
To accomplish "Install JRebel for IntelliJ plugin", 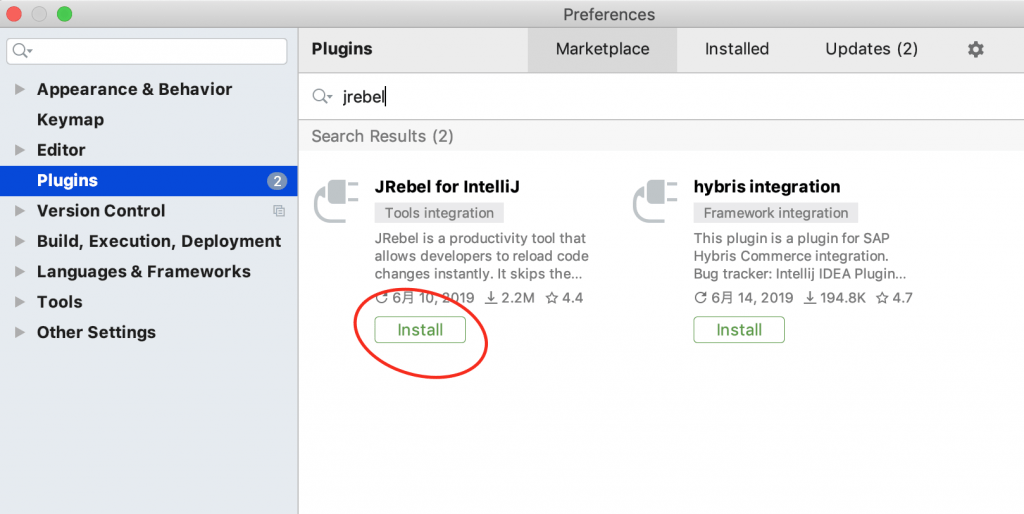I will pyautogui.click(x=420, y=330).
